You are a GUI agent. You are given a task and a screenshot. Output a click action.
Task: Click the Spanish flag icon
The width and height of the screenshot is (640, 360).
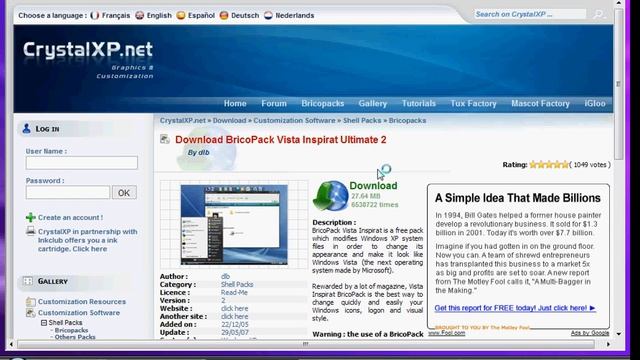pyautogui.click(x=181, y=16)
